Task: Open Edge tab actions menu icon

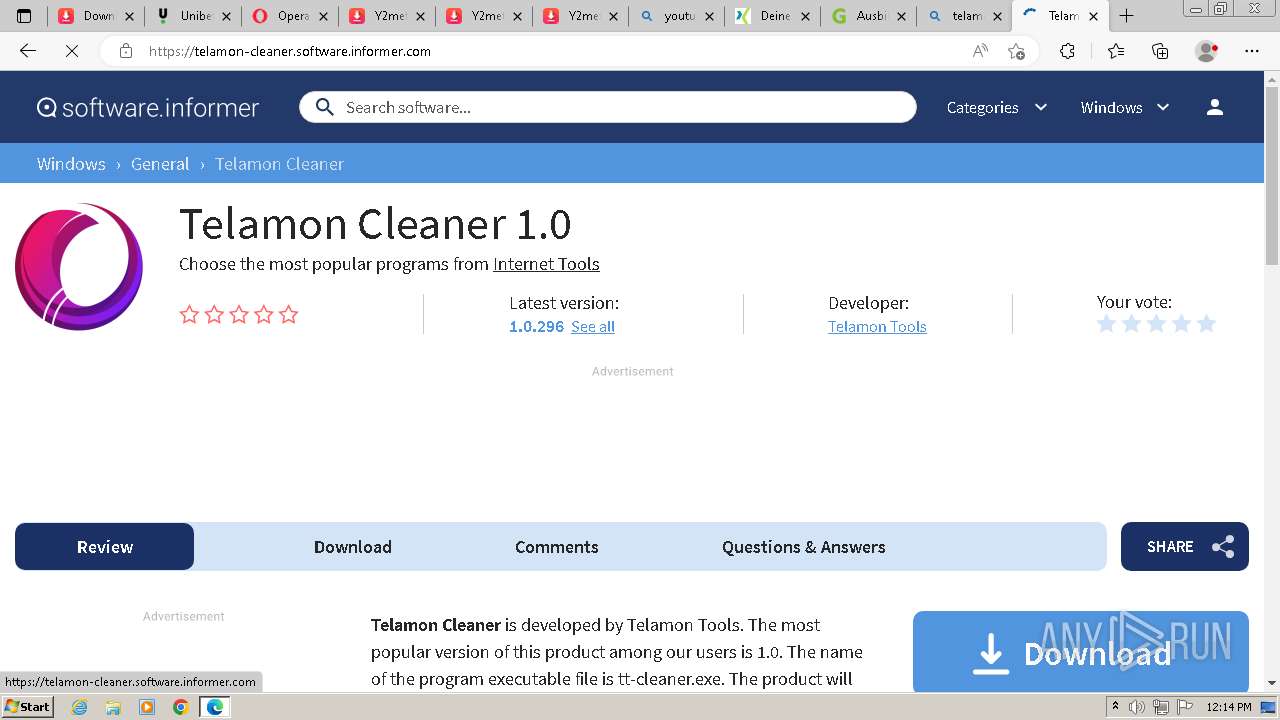Action: click(24, 16)
